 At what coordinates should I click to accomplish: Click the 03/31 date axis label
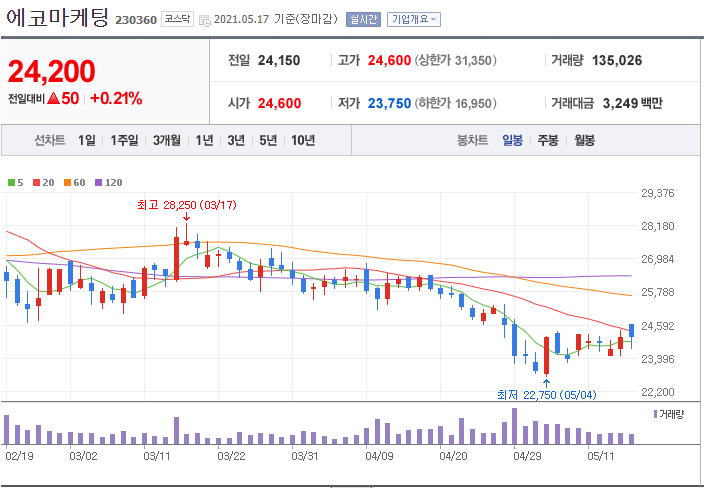point(305,457)
